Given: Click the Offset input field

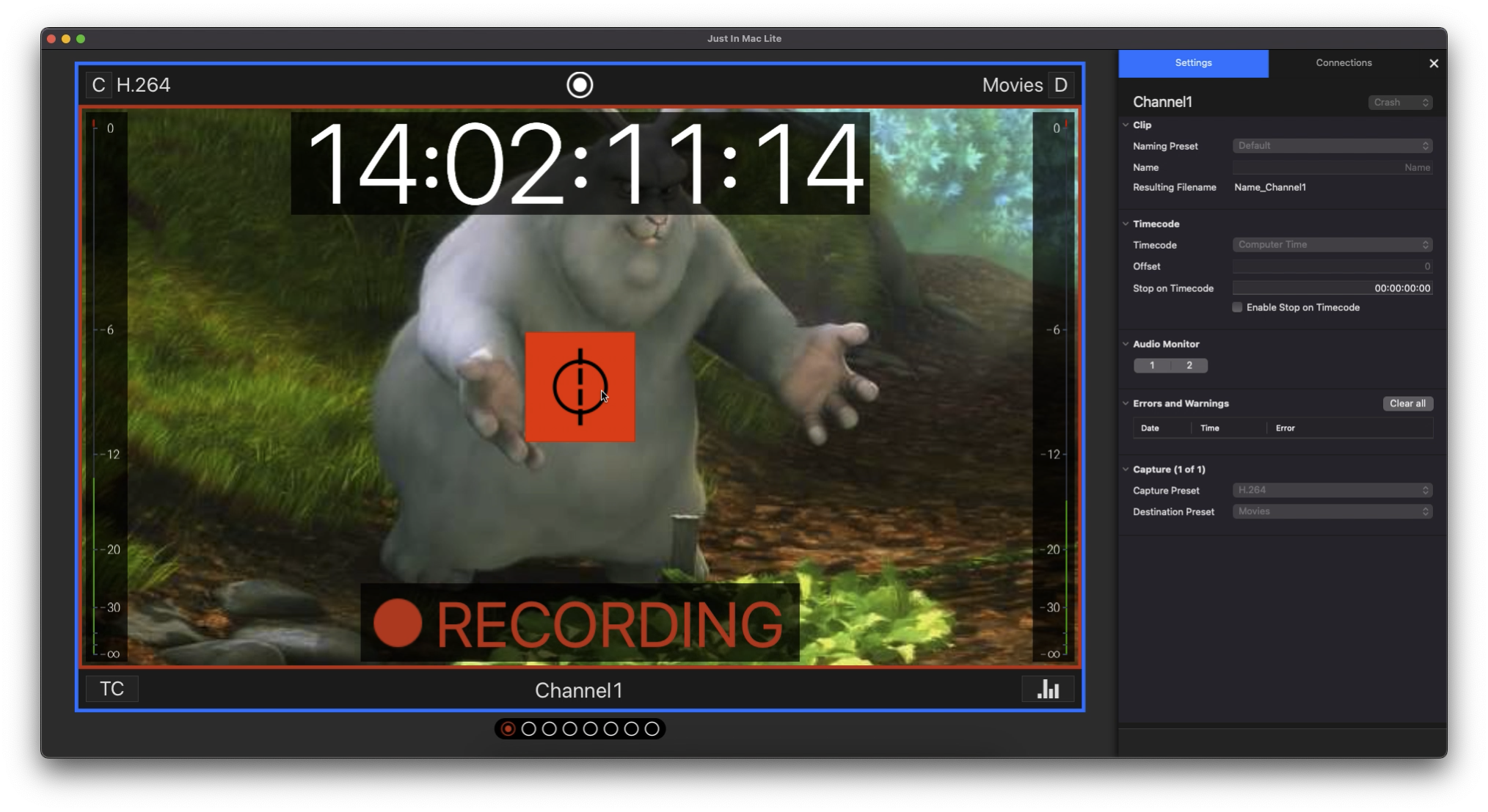Looking at the screenshot, I should (x=1332, y=266).
